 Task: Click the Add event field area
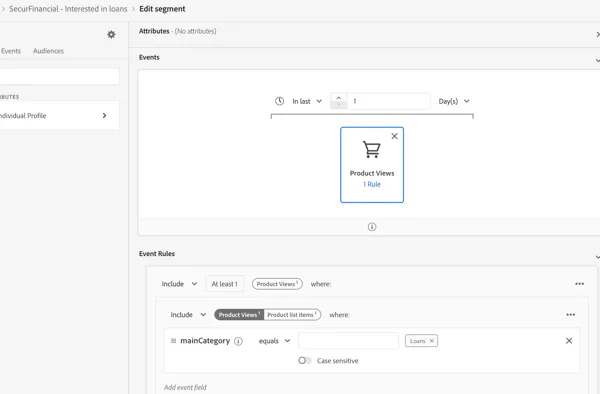click(185, 387)
